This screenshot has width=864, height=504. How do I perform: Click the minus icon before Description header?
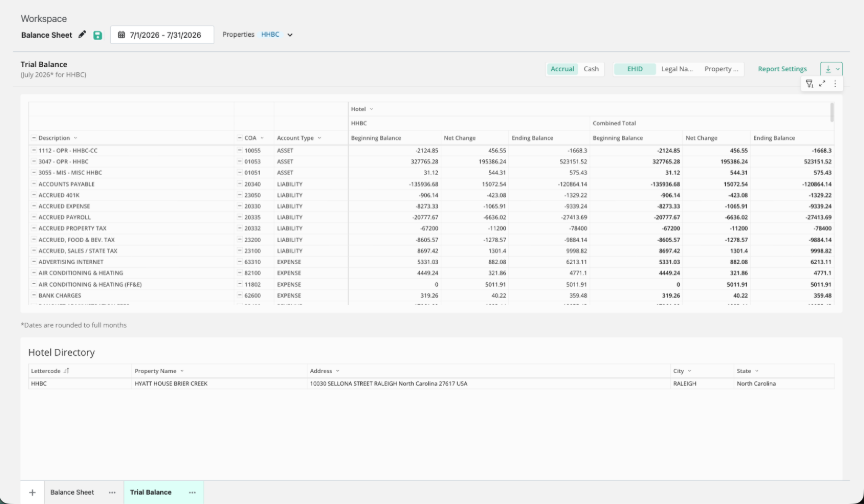click(x=34, y=138)
